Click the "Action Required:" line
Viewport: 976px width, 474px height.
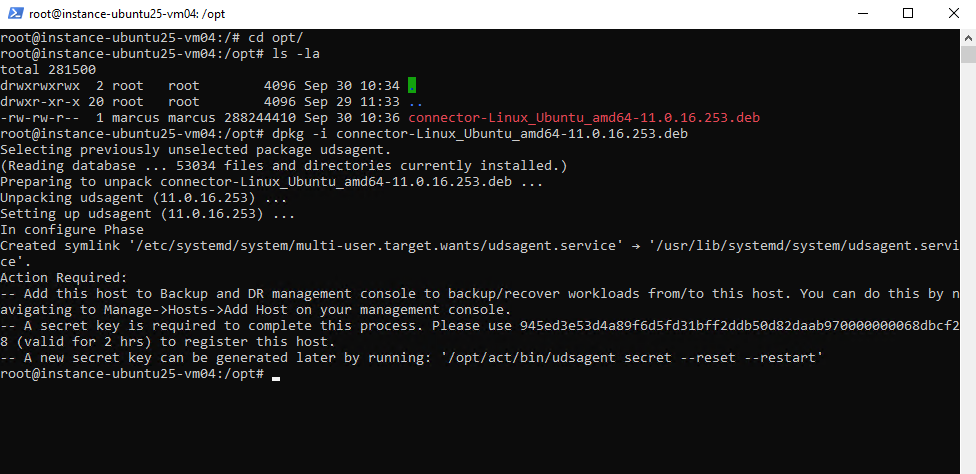click(64, 278)
